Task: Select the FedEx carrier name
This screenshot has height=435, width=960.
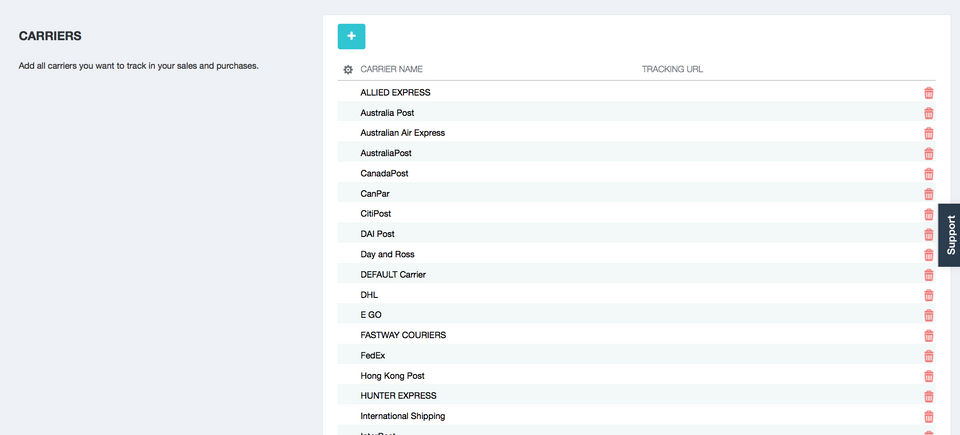Action: [373, 355]
